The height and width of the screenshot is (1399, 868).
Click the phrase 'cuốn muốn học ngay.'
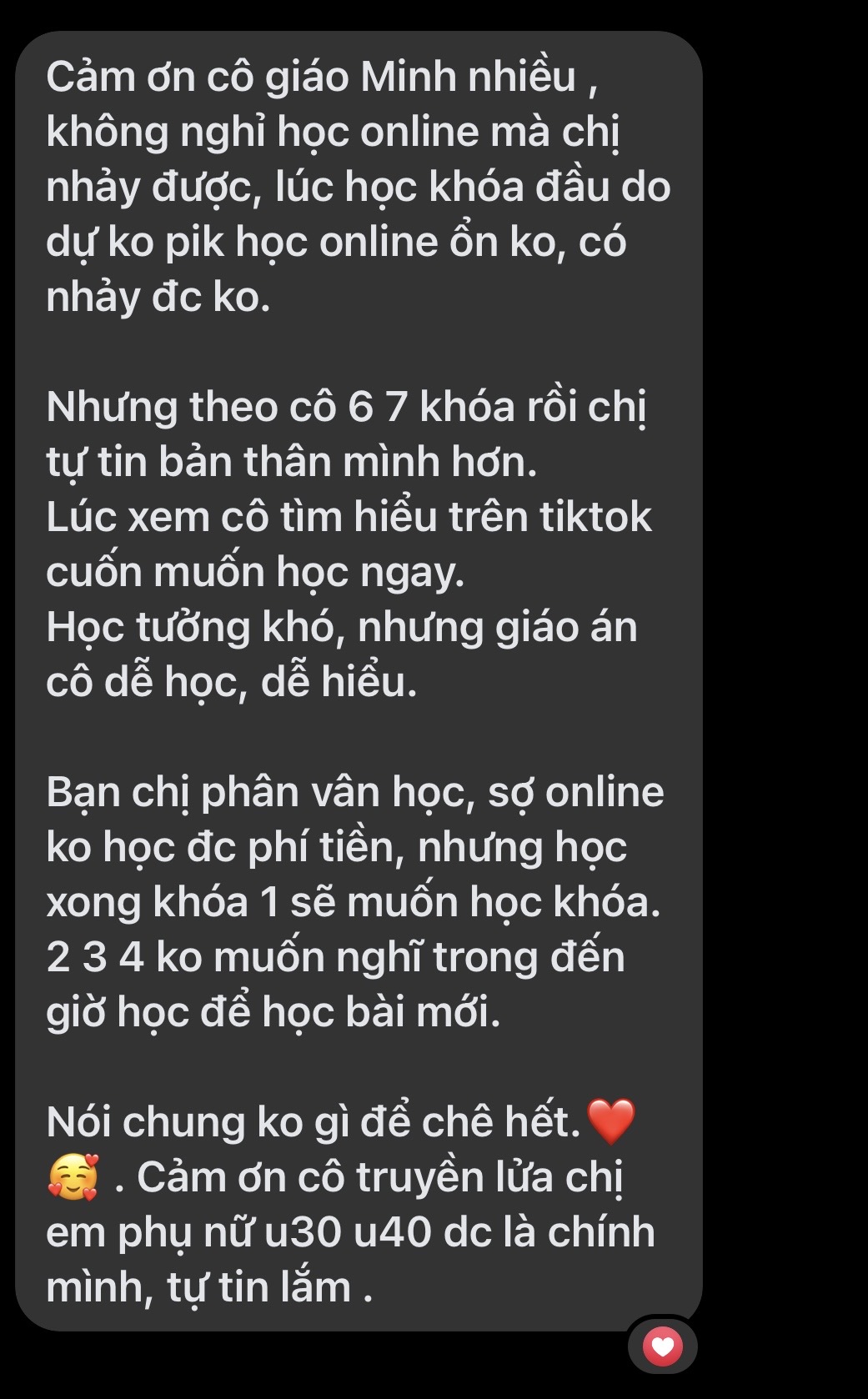tap(255, 572)
